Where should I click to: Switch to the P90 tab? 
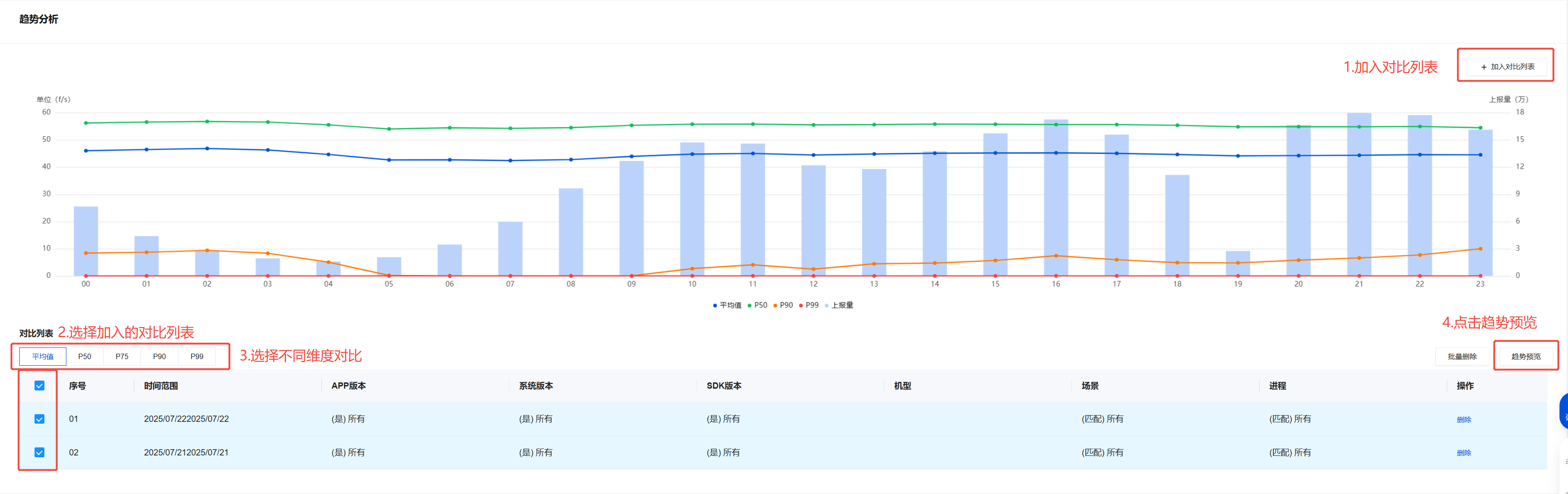tap(160, 356)
